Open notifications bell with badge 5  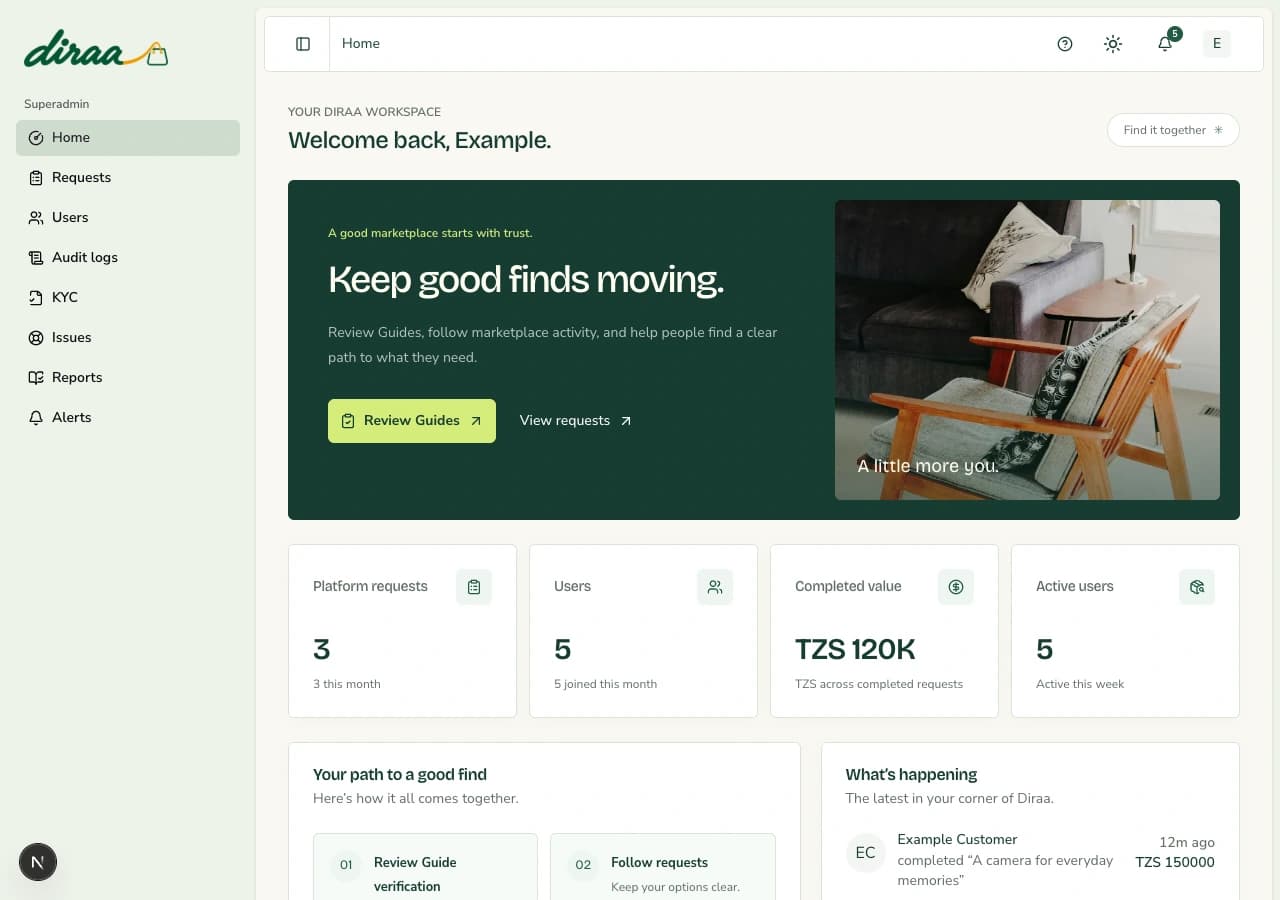coord(1165,44)
